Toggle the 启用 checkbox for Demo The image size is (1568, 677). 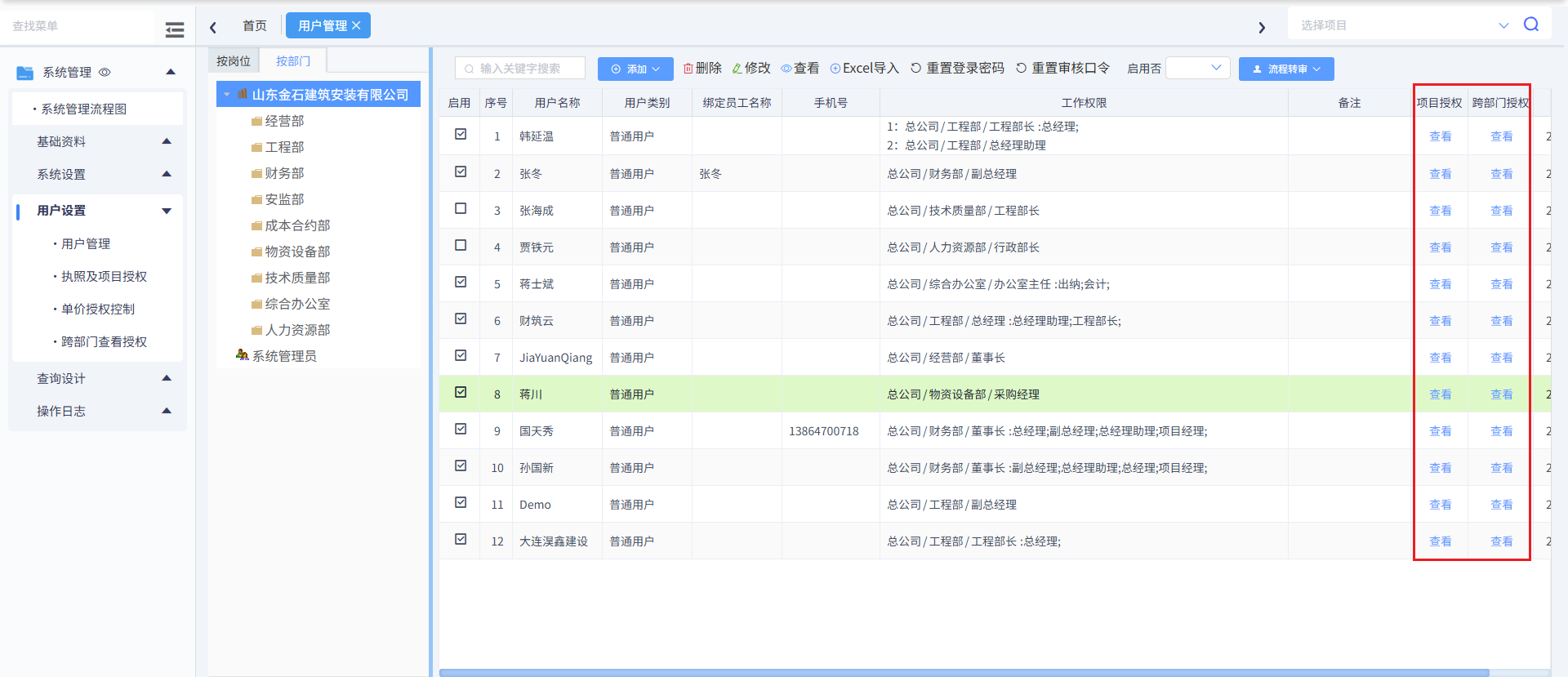click(x=461, y=502)
